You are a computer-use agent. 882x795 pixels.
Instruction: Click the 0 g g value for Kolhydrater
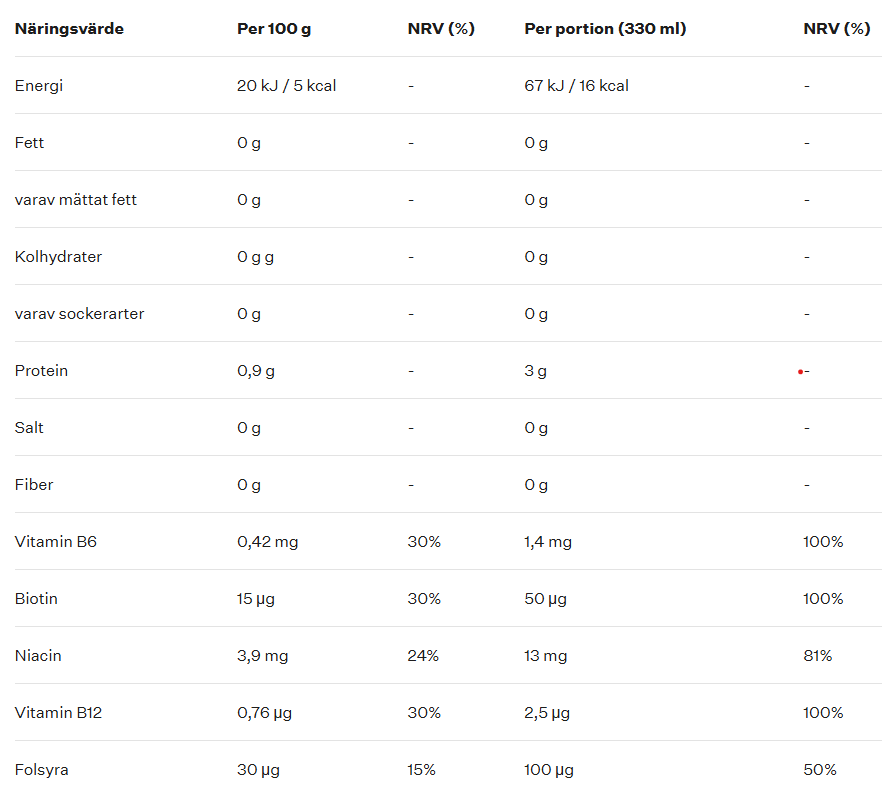pyautogui.click(x=255, y=257)
